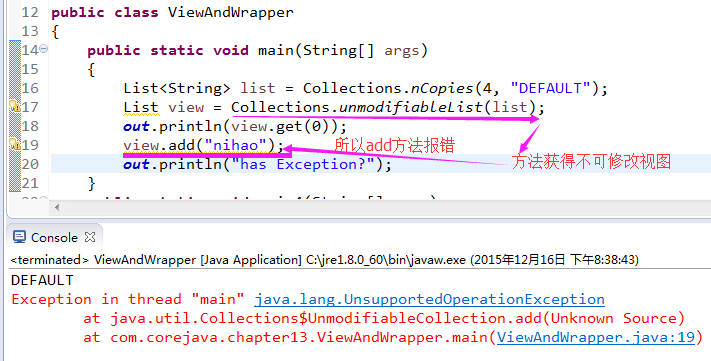Click line number 15 in the gutter

(30, 69)
